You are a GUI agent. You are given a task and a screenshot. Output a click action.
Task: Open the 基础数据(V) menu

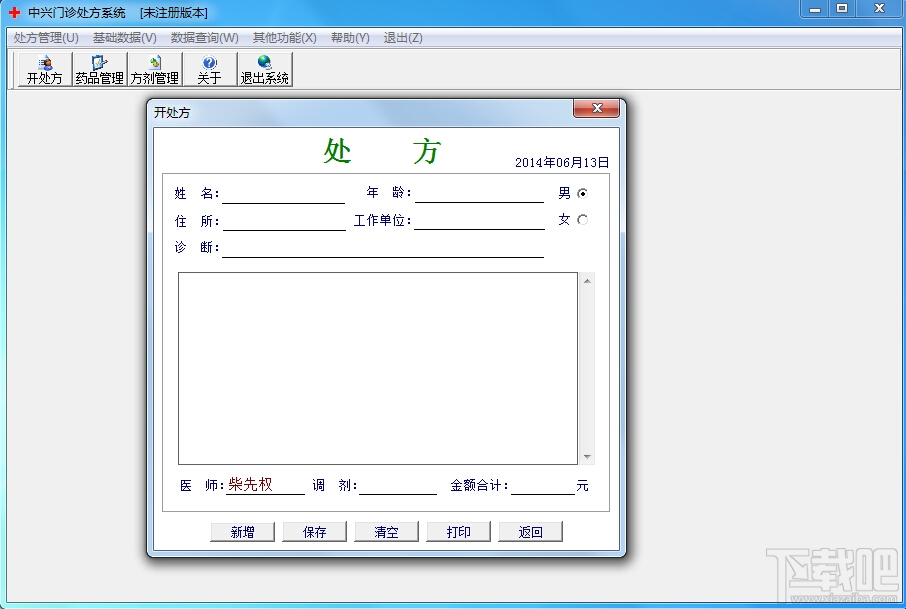pyautogui.click(x=125, y=38)
